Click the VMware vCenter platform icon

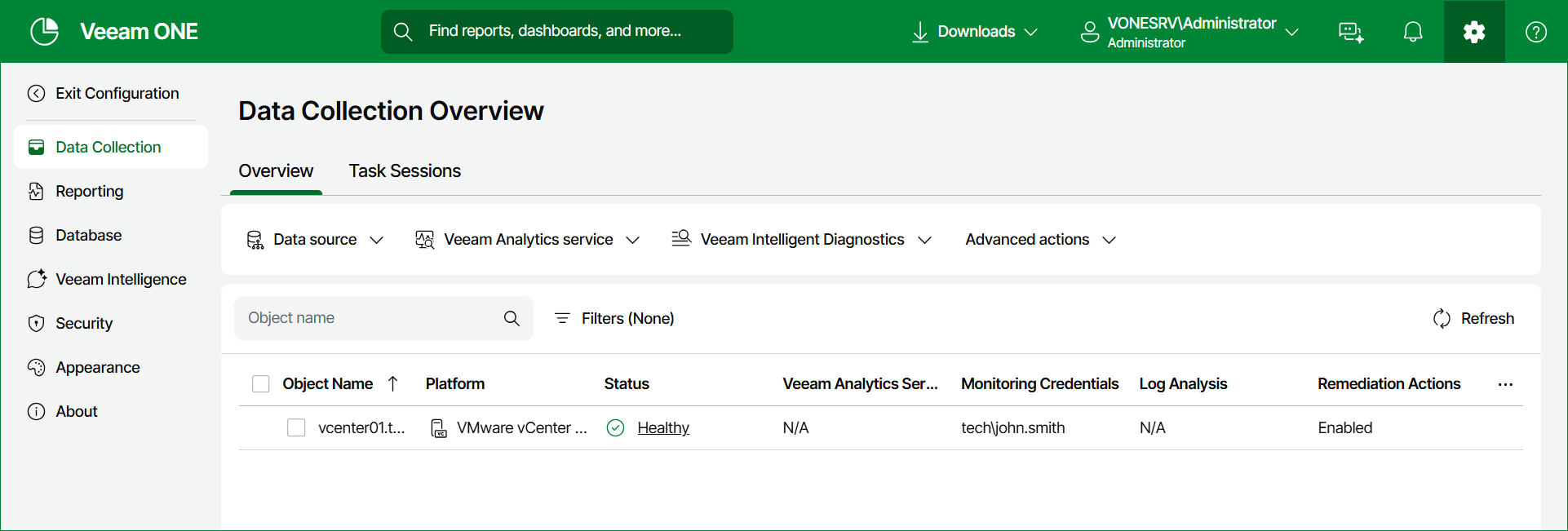(439, 428)
